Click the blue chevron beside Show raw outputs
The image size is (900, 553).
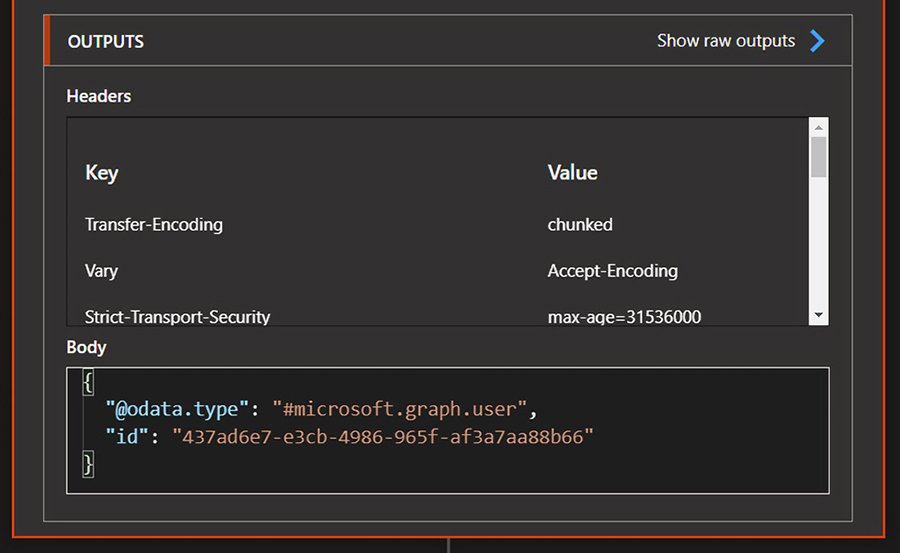817,41
